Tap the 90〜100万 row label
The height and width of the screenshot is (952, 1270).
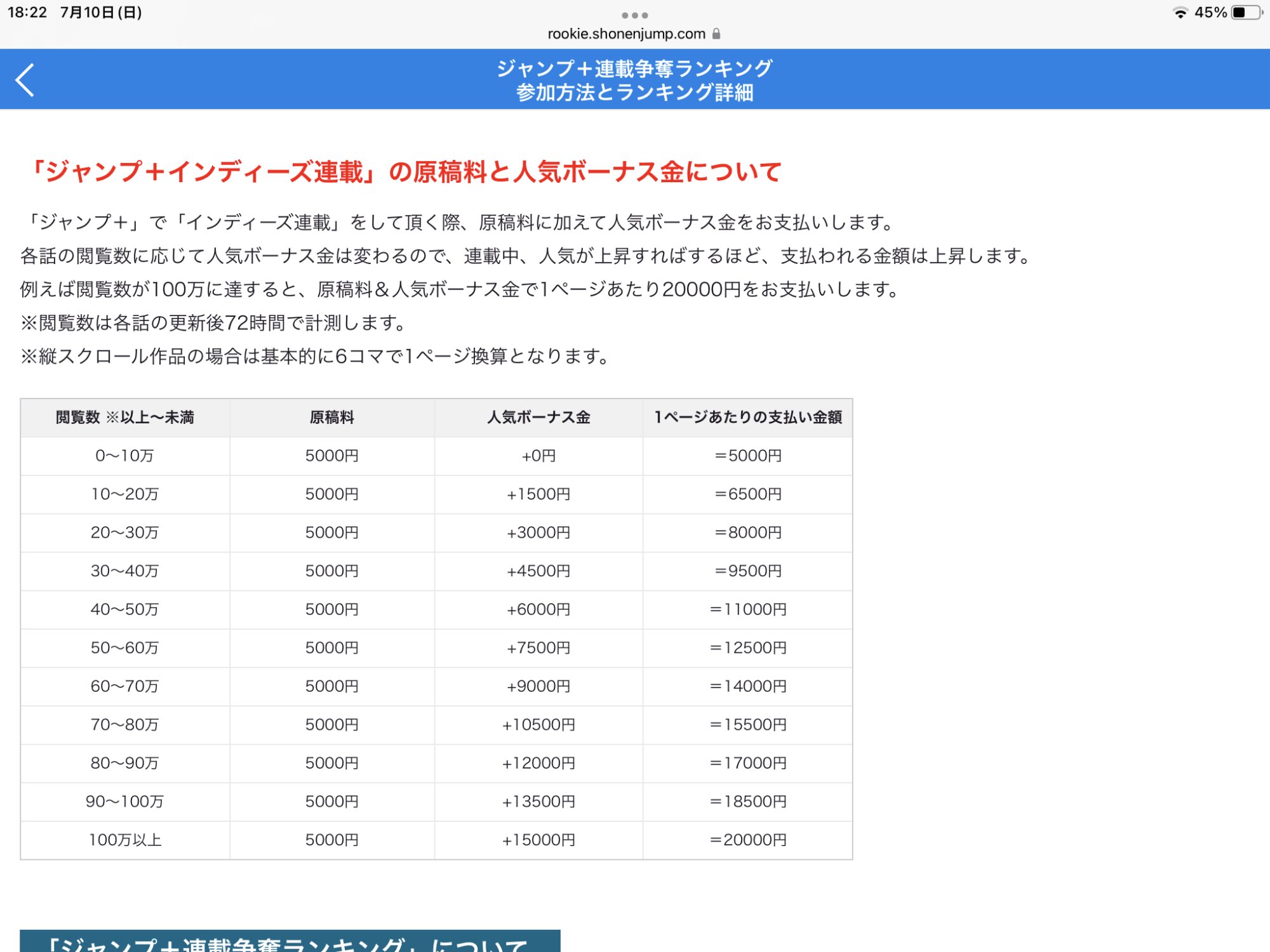[125, 802]
